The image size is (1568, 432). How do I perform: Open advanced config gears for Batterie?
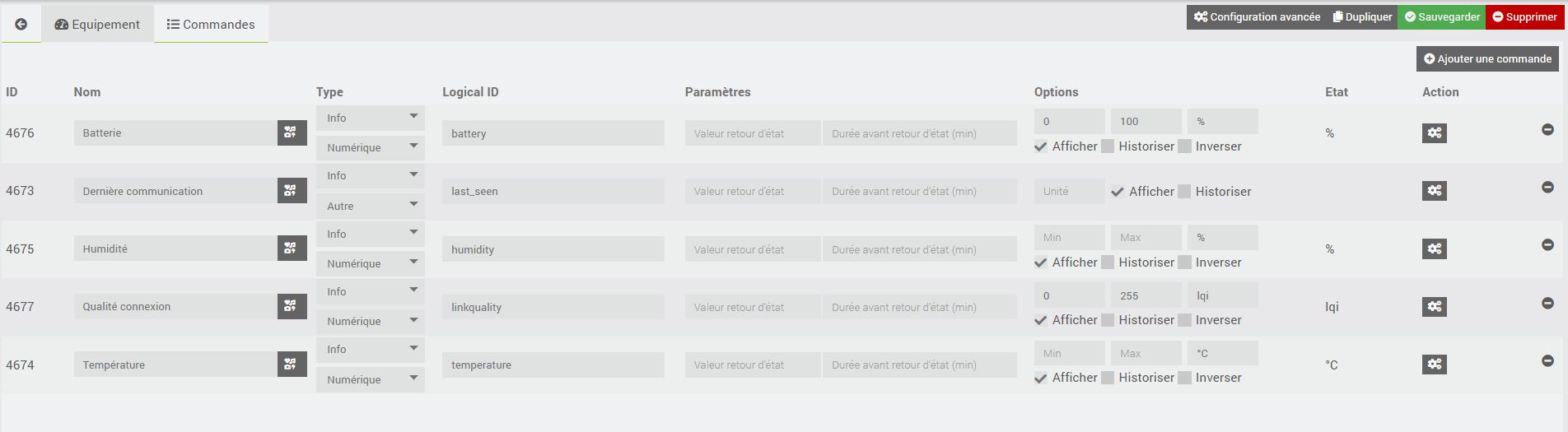(x=1434, y=133)
